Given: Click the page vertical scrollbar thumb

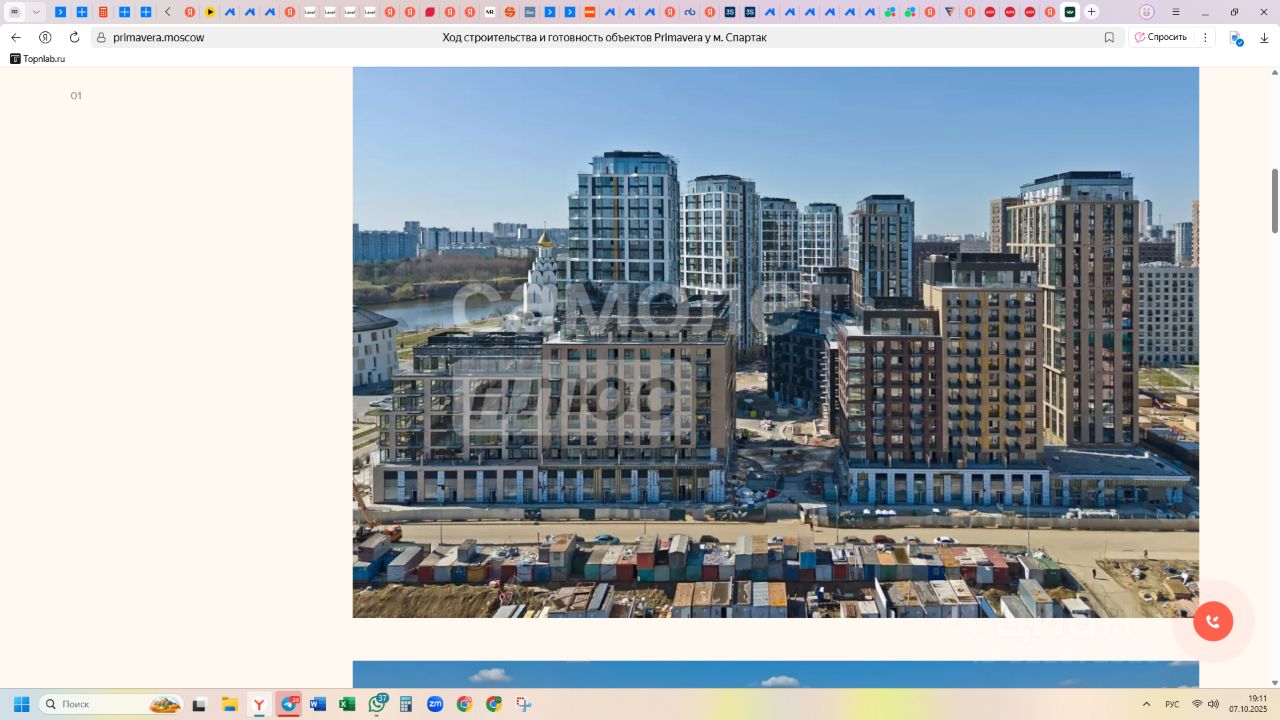Looking at the screenshot, I should tap(1274, 200).
